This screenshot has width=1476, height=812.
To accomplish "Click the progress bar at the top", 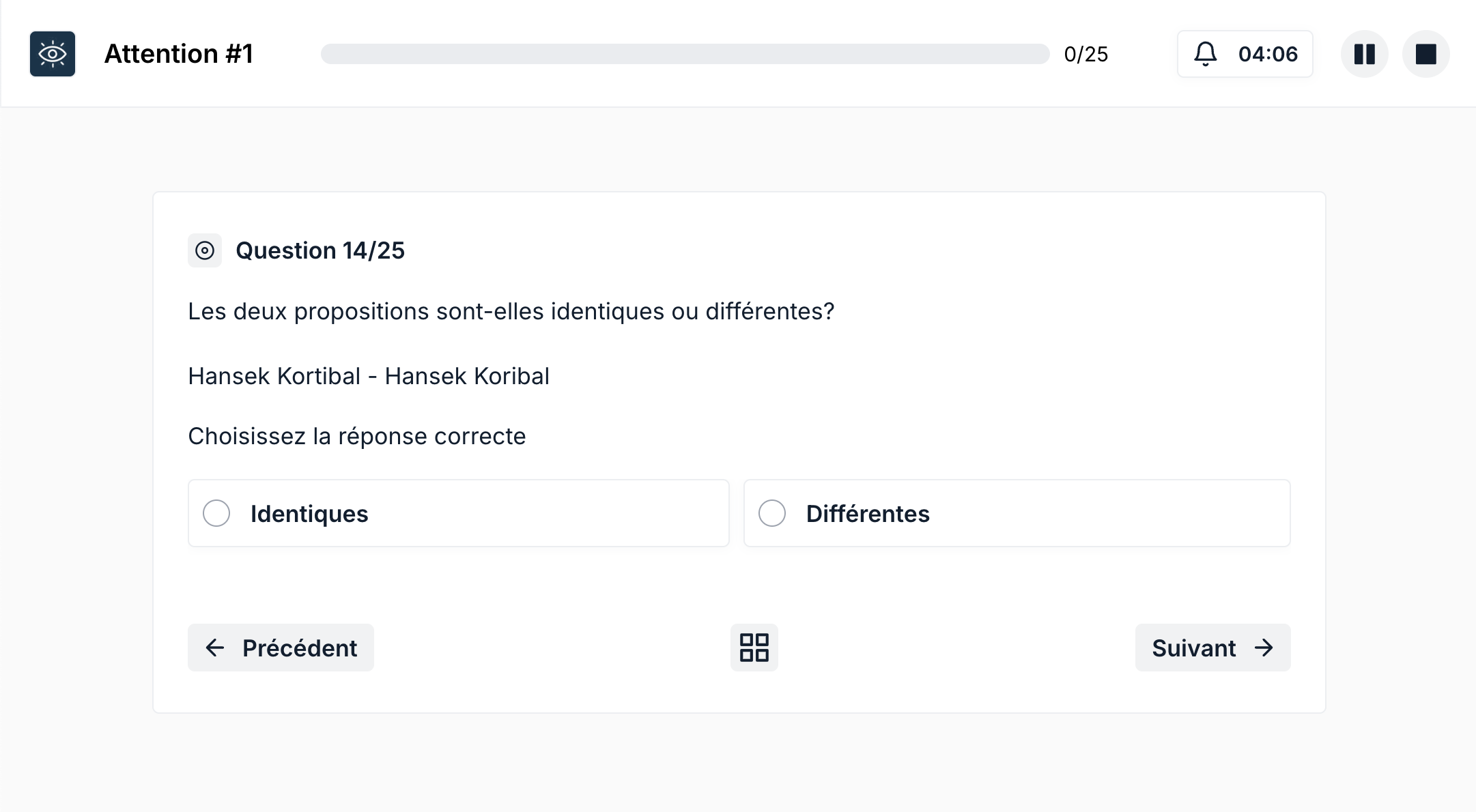I will pos(683,53).
